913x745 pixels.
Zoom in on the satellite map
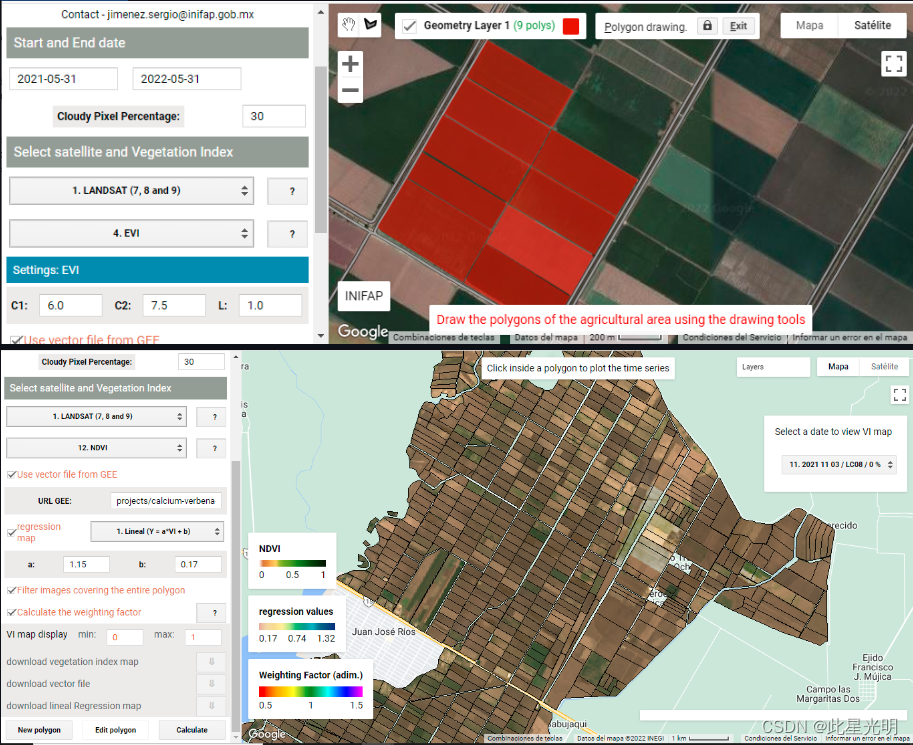pyautogui.click(x=350, y=64)
